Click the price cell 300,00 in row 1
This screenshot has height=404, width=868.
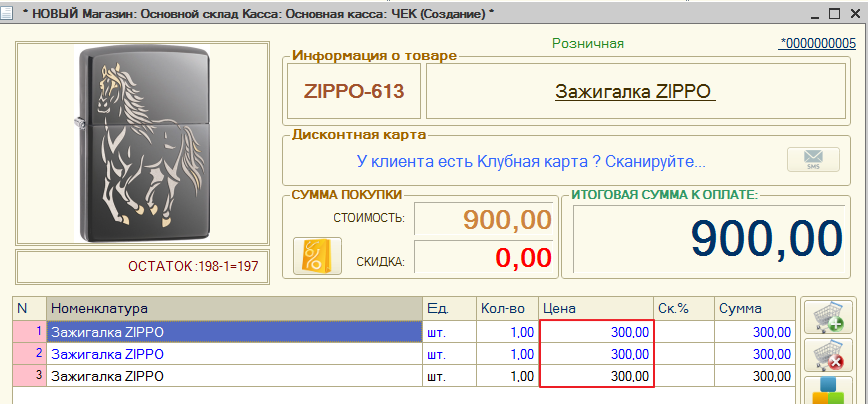pos(596,332)
